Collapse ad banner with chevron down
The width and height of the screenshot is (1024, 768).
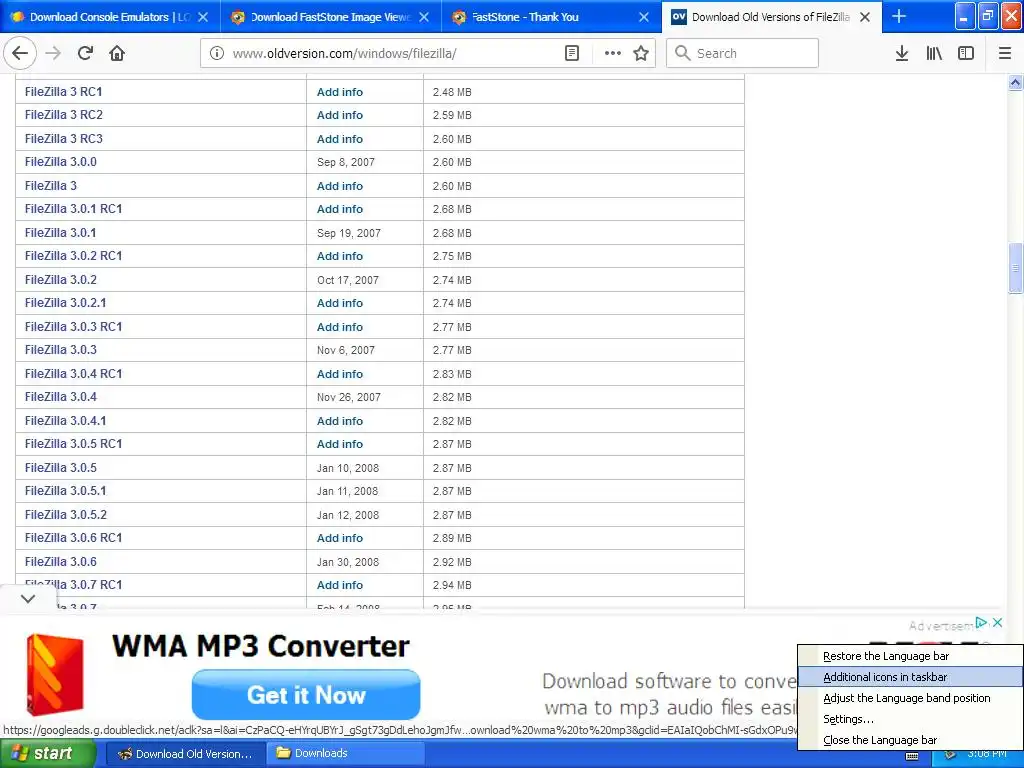pyautogui.click(x=27, y=598)
